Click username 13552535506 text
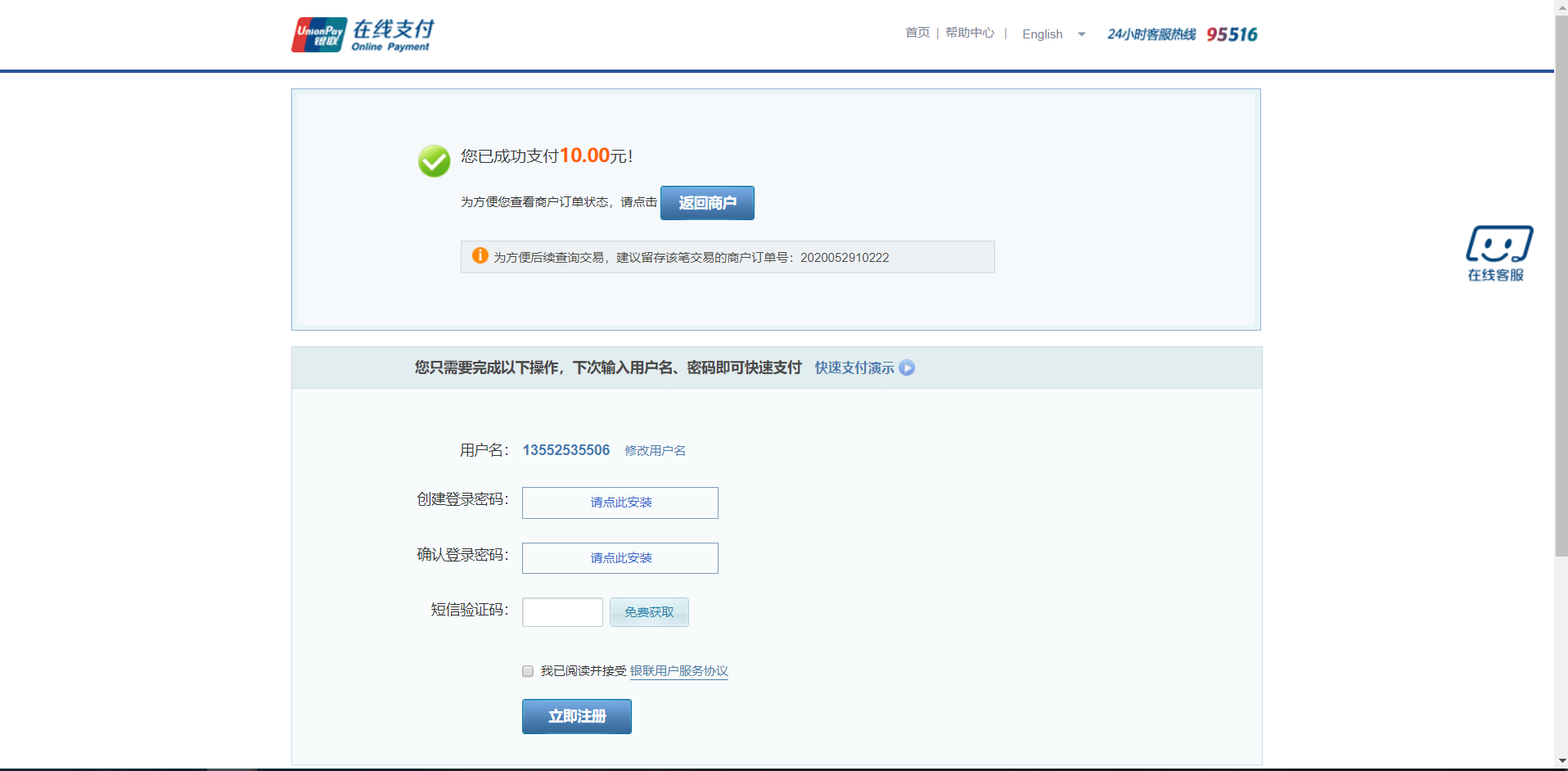 pyautogui.click(x=566, y=450)
